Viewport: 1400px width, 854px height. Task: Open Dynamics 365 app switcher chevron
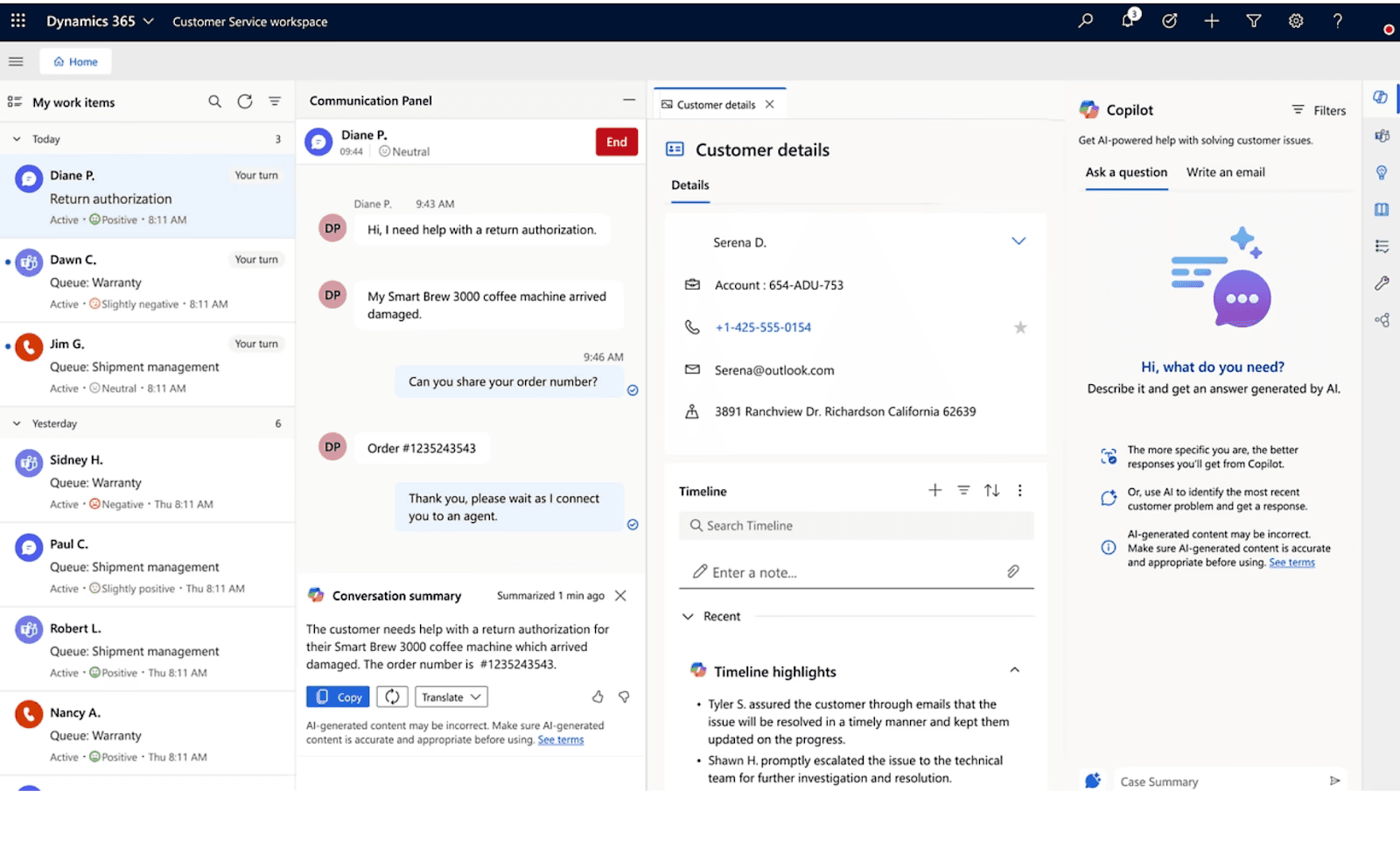tap(148, 20)
